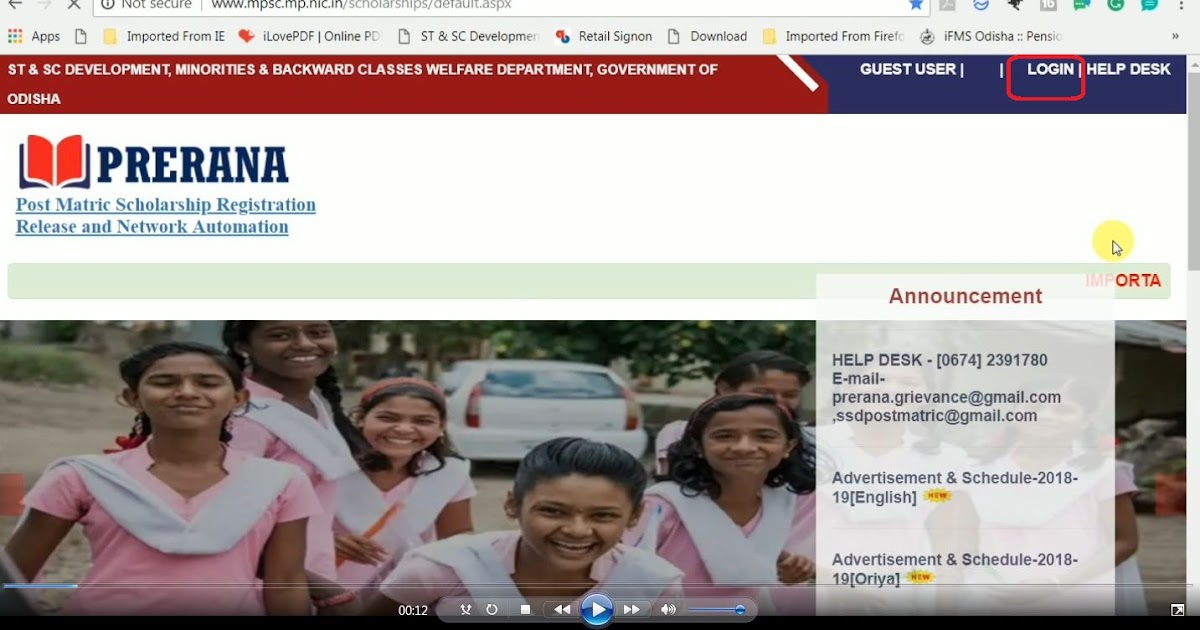Open the Apps shortcut in bookmarks bar
Image resolution: width=1200 pixels, height=630 pixels.
[x=34, y=36]
